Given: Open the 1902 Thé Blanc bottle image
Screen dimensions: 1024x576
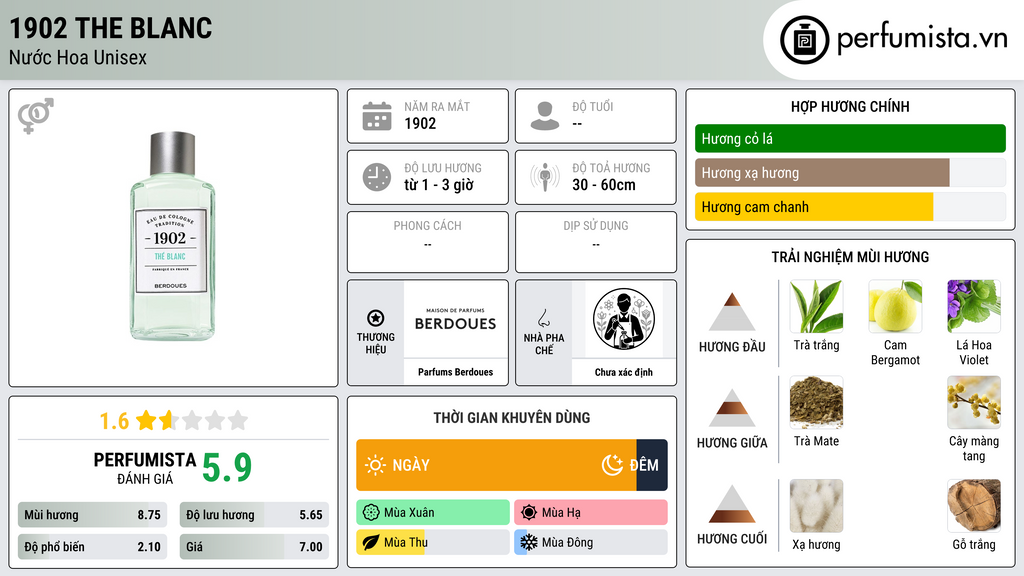Looking at the screenshot, I should click(x=172, y=236).
